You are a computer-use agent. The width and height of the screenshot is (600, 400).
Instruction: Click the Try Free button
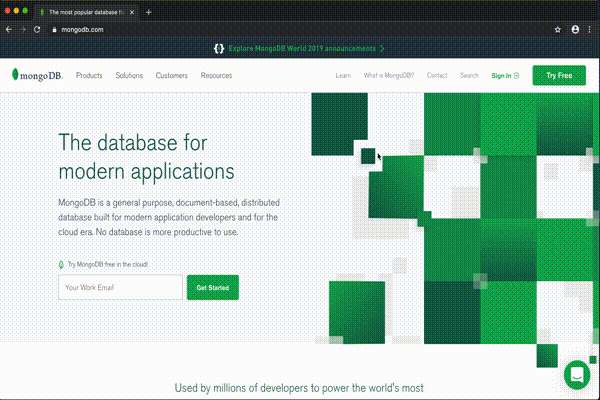(x=559, y=75)
